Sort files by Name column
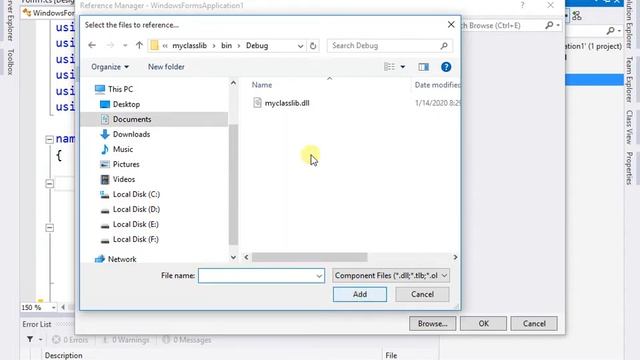Image resolution: width=640 pixels, height=360 pixels. point(262,85)
